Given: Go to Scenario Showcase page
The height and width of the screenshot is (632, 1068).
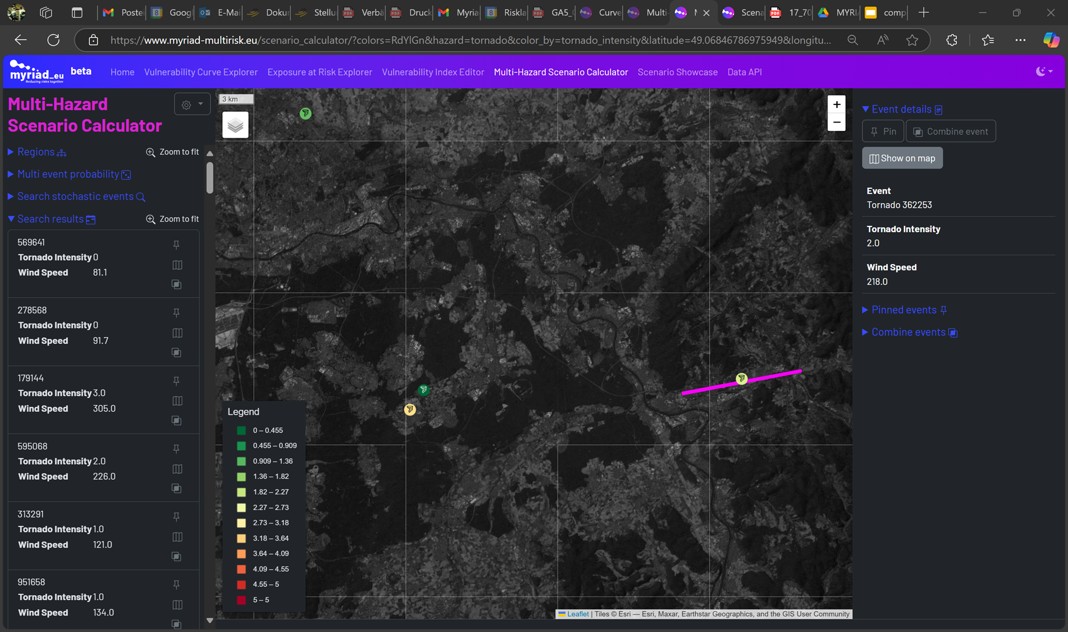Looking at the screenshot, I should pyautogui.click(x=677, y=72).
